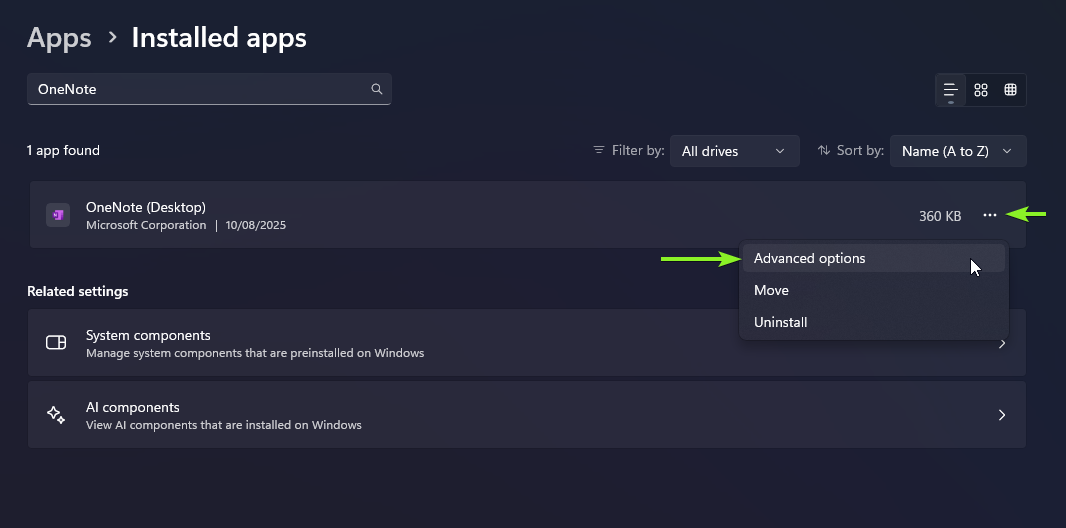Click the sort arrows icon beside Sort by
This screenshot has height=528, width=1066.
pos(824,150)
